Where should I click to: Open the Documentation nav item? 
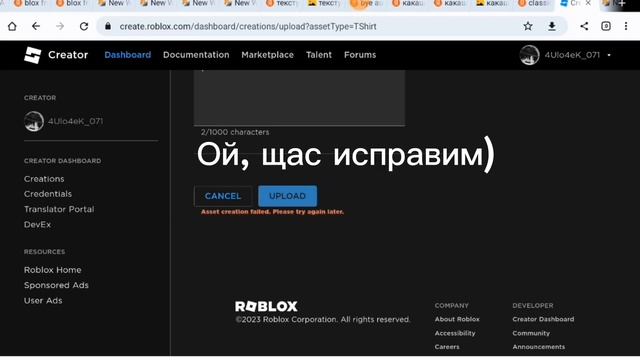pyautogui.click(x=196, y=55)
